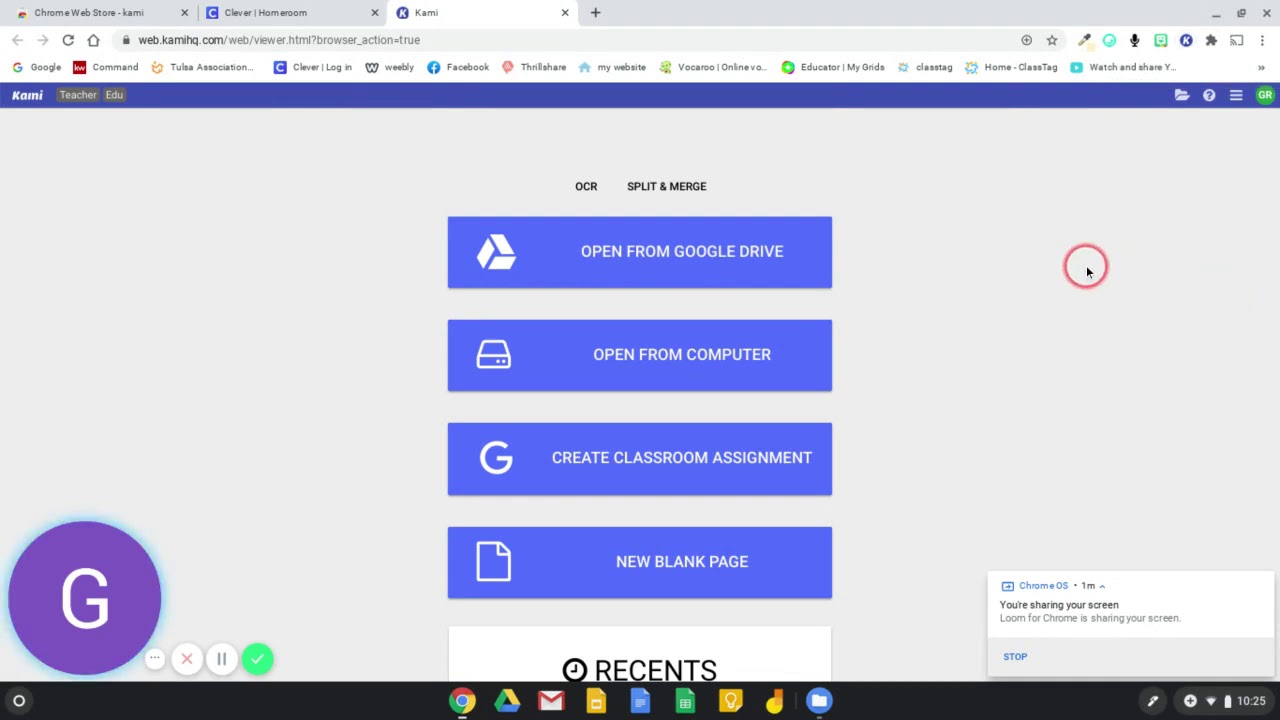This screenshot has width=1280, height=720.
Task: Click the cast media icon in toolbar
Action: coord(1237,40)
